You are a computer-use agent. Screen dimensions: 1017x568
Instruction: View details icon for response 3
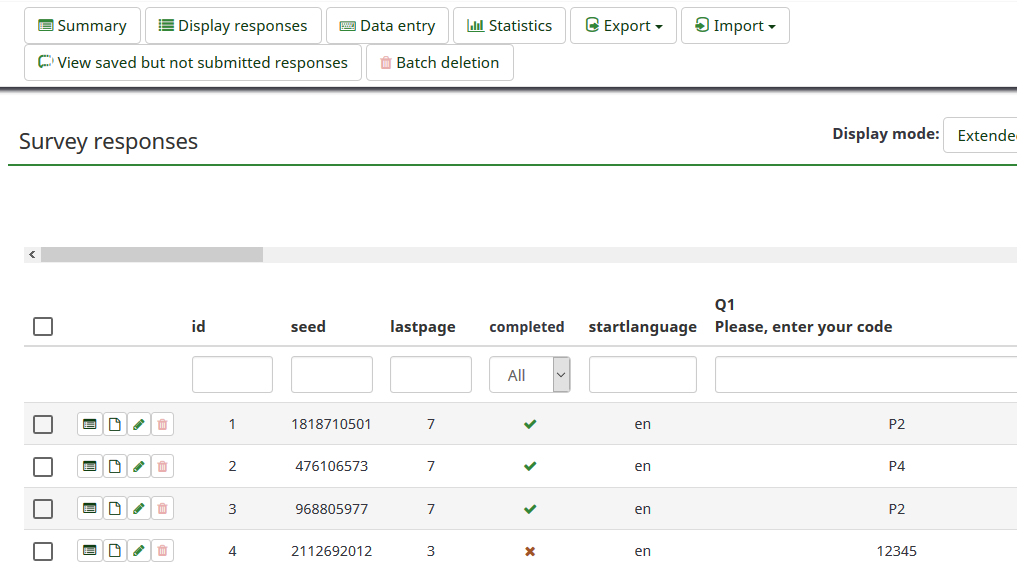[x=90, y=509]
